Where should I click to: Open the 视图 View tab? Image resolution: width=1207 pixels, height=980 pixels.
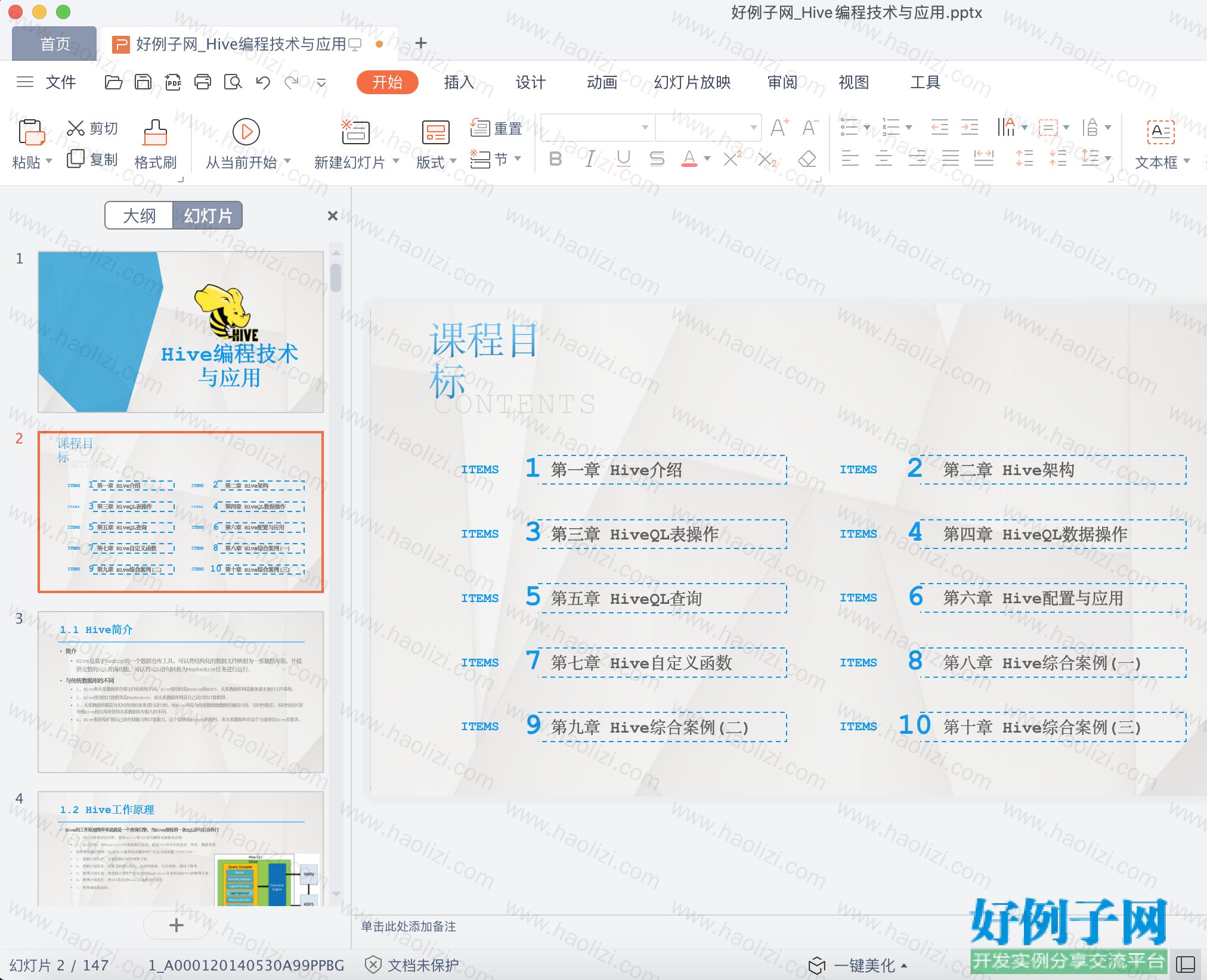point(854,82)
